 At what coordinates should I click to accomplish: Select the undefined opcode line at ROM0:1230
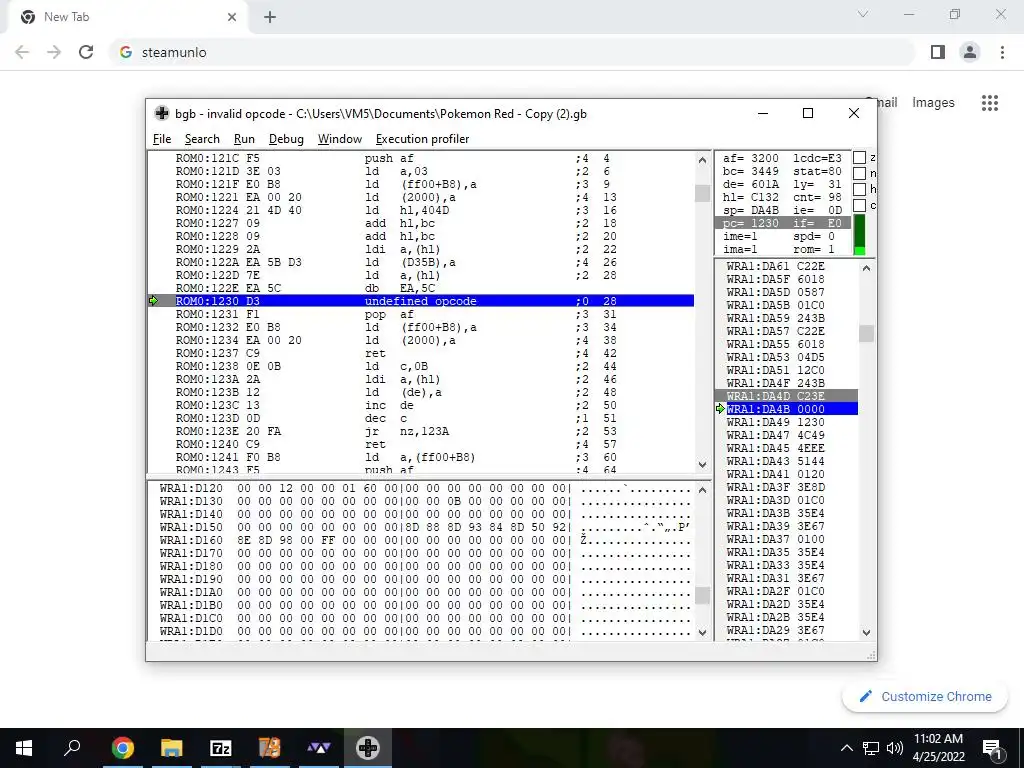point(421,301)
